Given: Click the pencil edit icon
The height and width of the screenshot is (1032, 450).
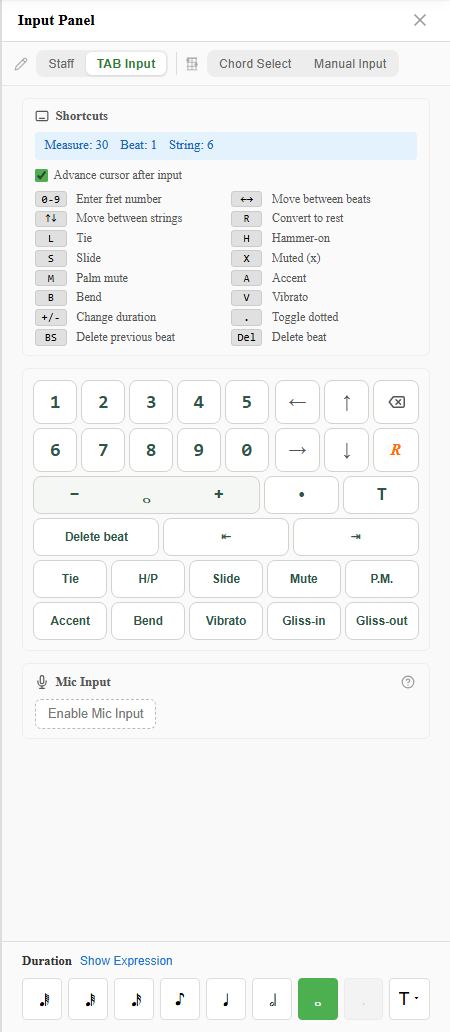Looking at the screenshot, I should [x=21, y=64].
